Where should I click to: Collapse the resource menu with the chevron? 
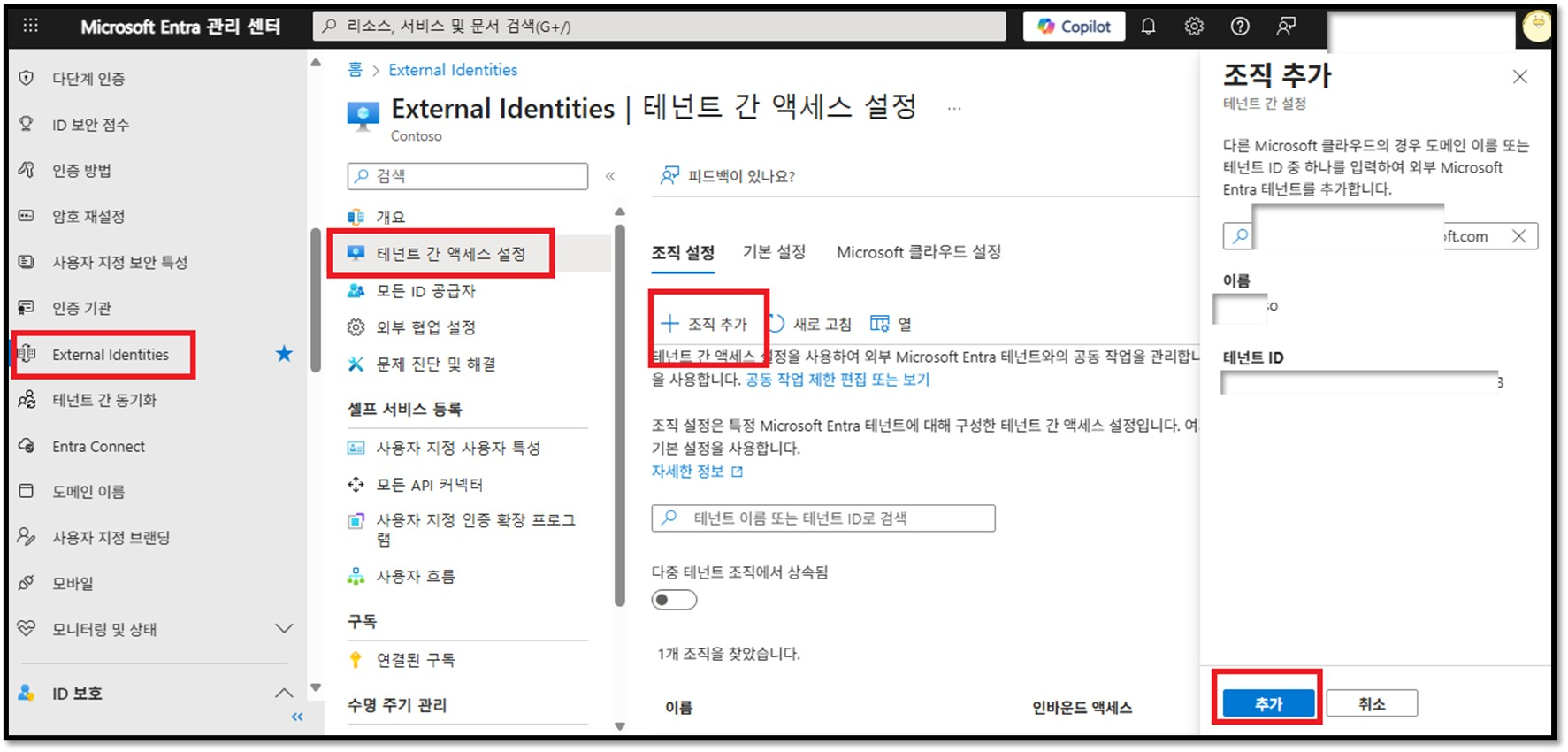point(610,176)
